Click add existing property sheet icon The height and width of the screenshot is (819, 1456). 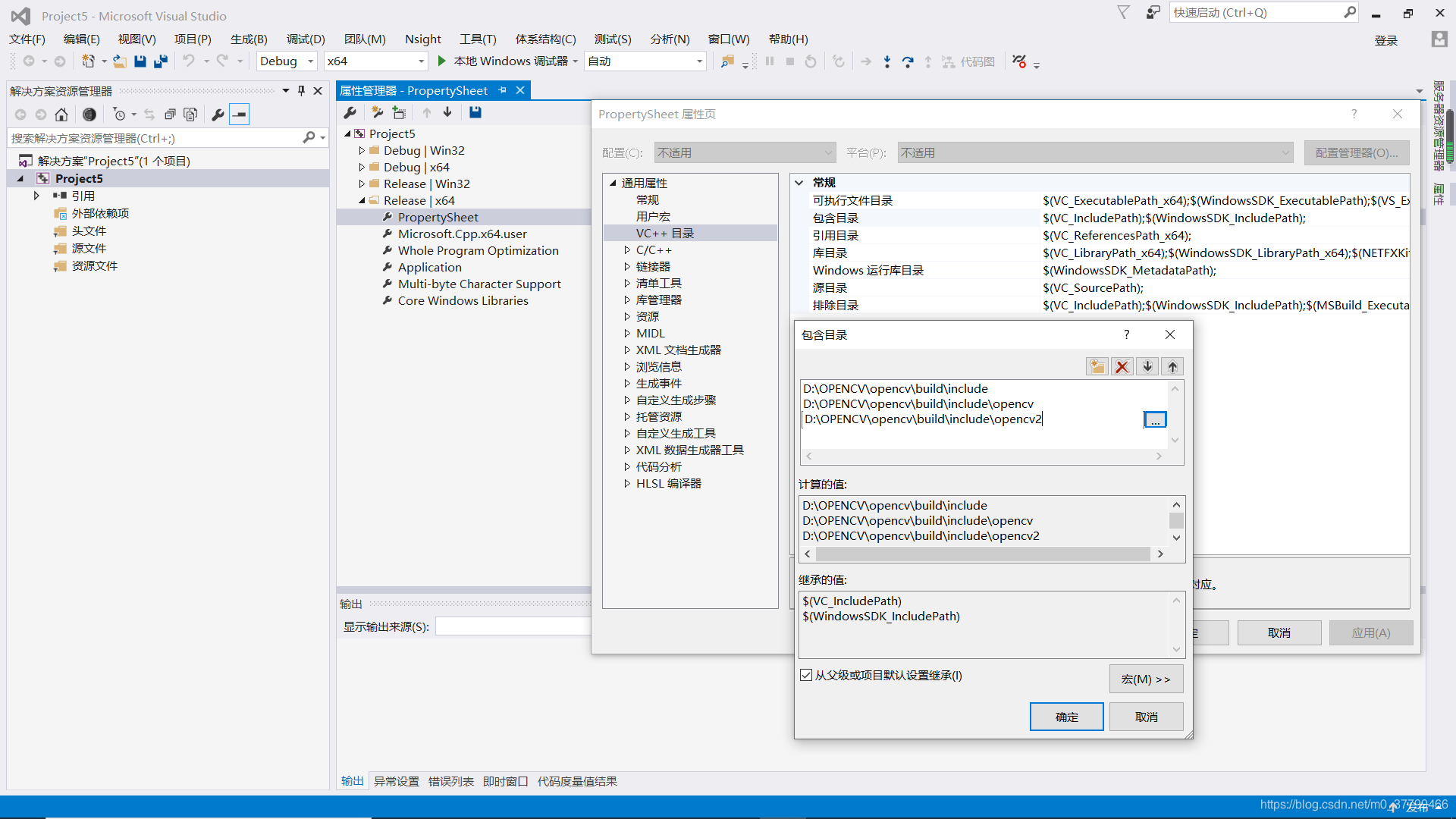pyautogui.click(x=399, y=112)
